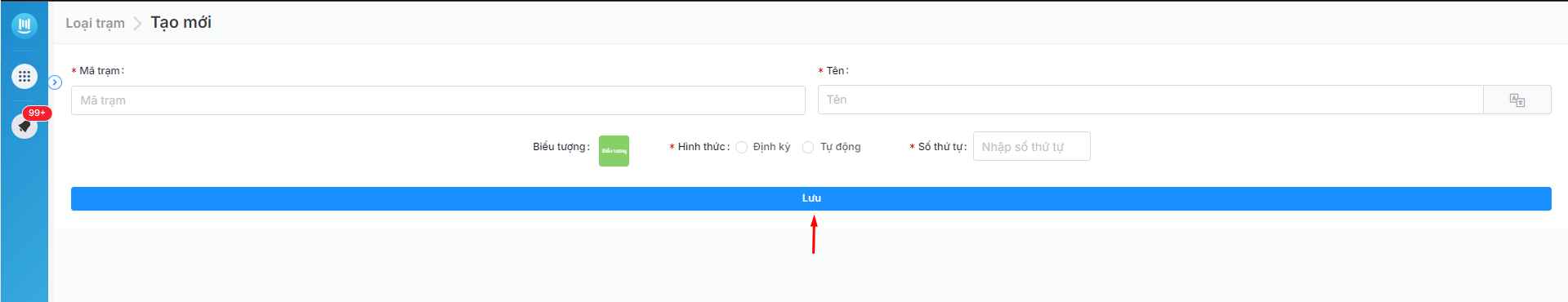
Task: Expand the sidebar with the chevron arrow
Action: point(56,82)
